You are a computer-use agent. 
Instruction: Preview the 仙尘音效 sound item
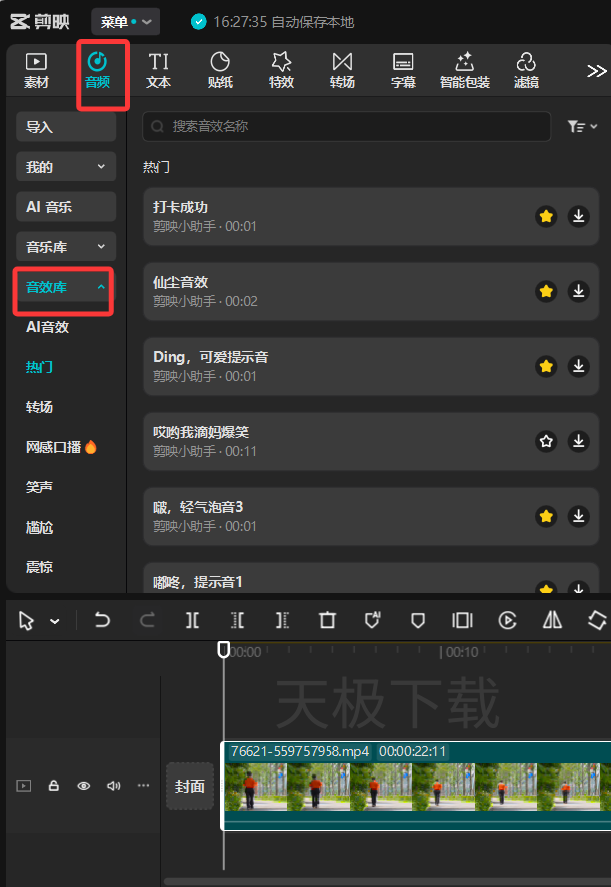371,291
